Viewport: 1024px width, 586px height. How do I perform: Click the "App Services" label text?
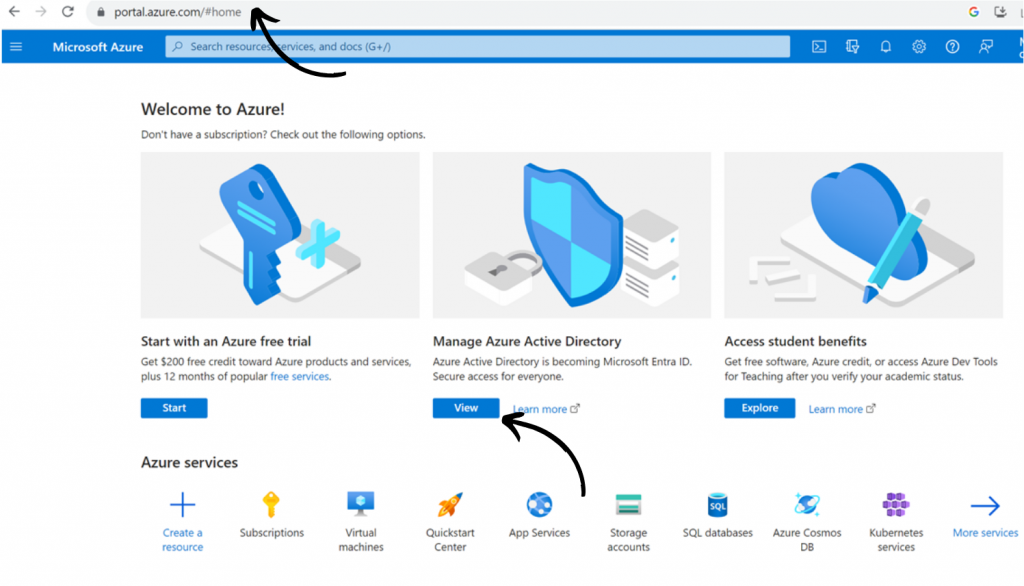click(x=539, y=532)
